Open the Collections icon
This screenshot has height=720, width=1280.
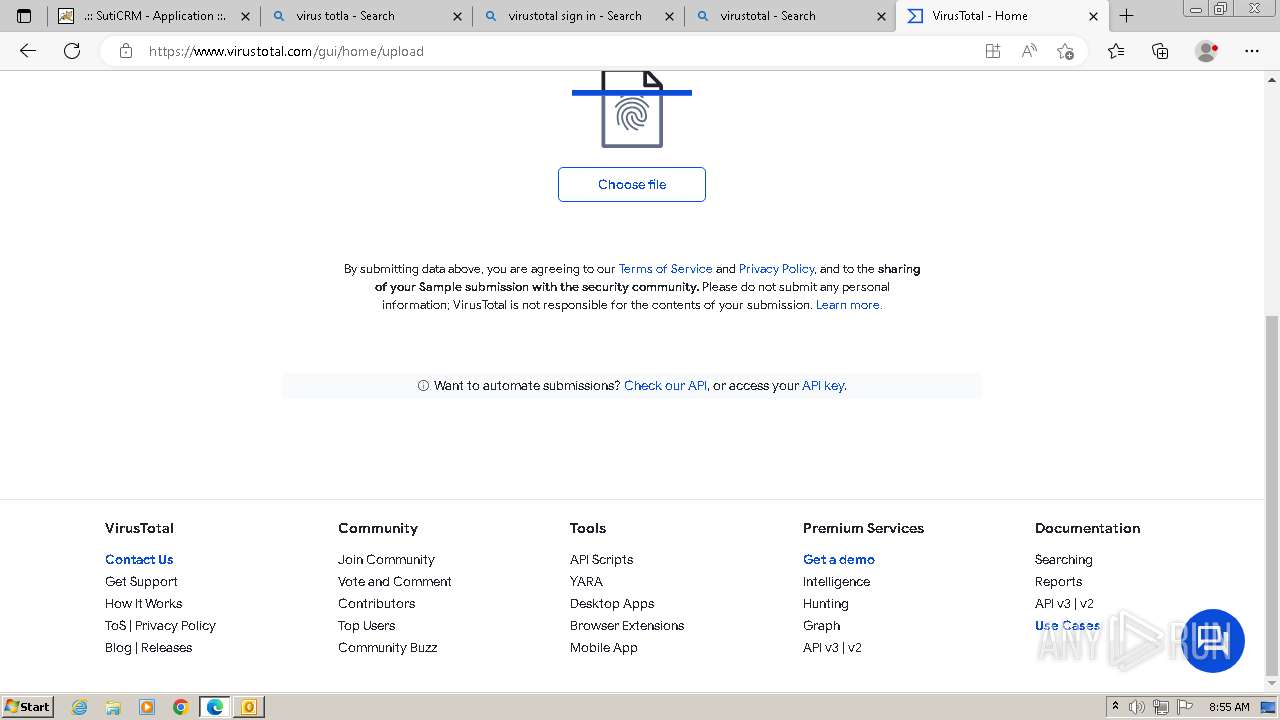click(1160, 51)
